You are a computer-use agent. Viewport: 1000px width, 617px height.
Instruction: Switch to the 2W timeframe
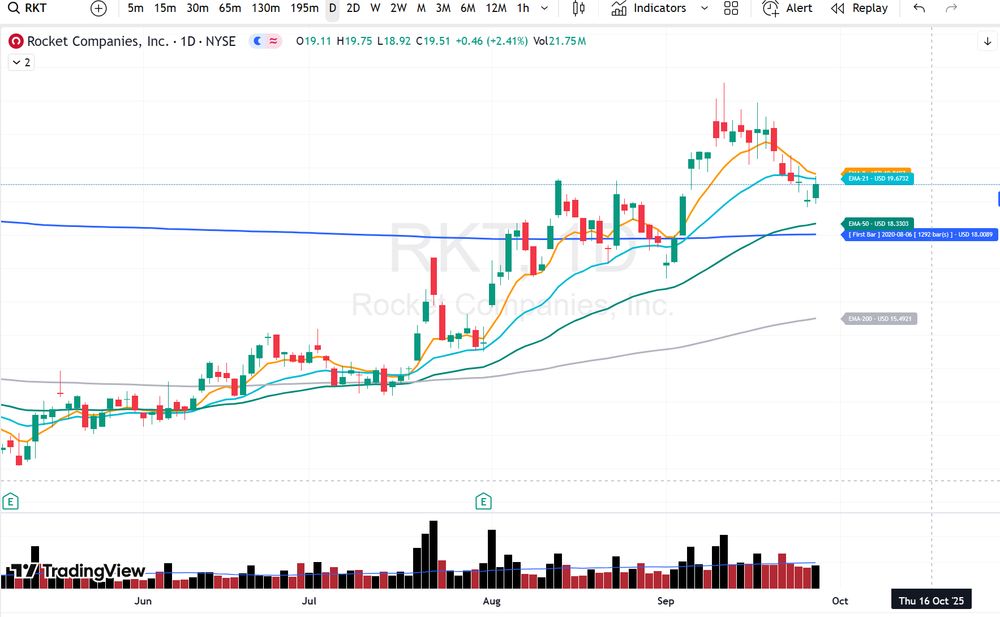click(x=398, y=8)
